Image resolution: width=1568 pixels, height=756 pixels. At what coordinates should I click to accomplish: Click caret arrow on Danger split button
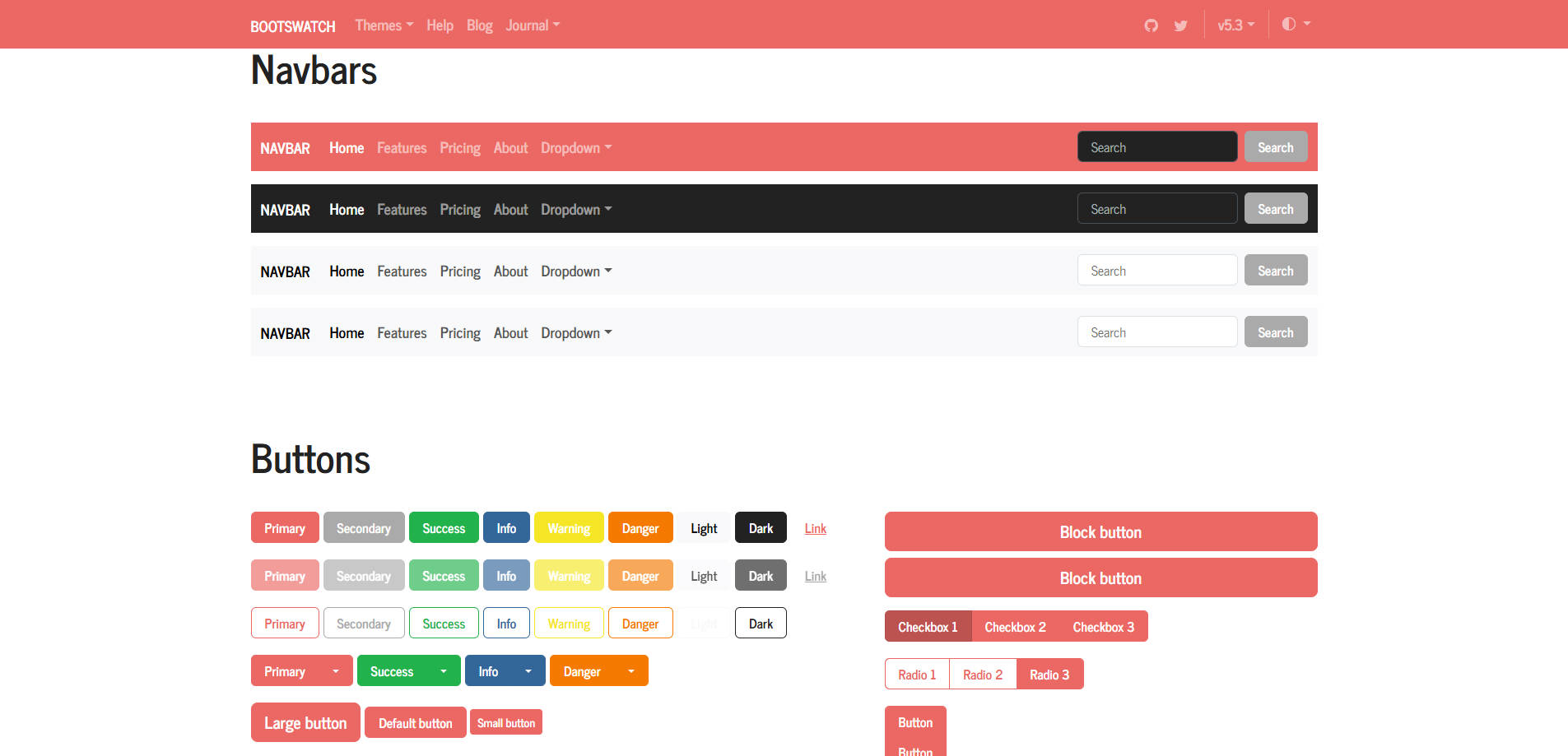[631, 671]
